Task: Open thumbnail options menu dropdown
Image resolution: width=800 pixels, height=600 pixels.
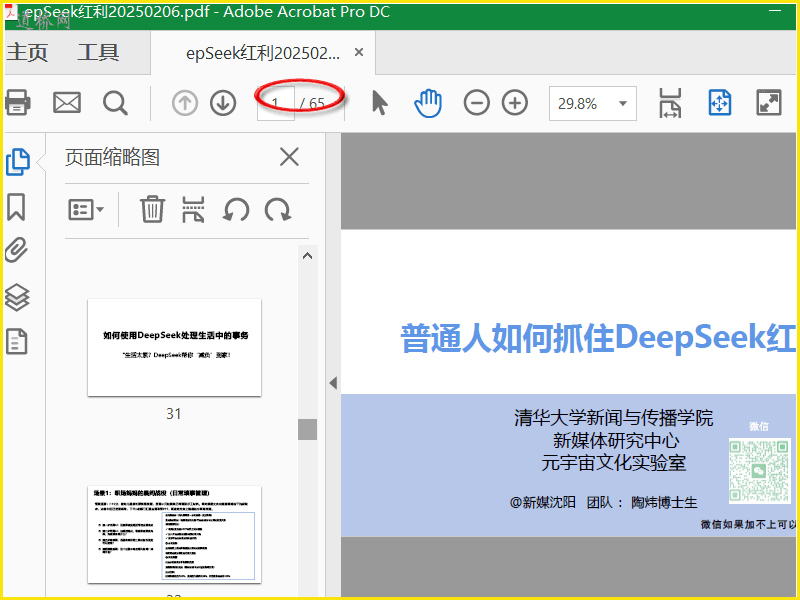Action: tap(86, 210)
